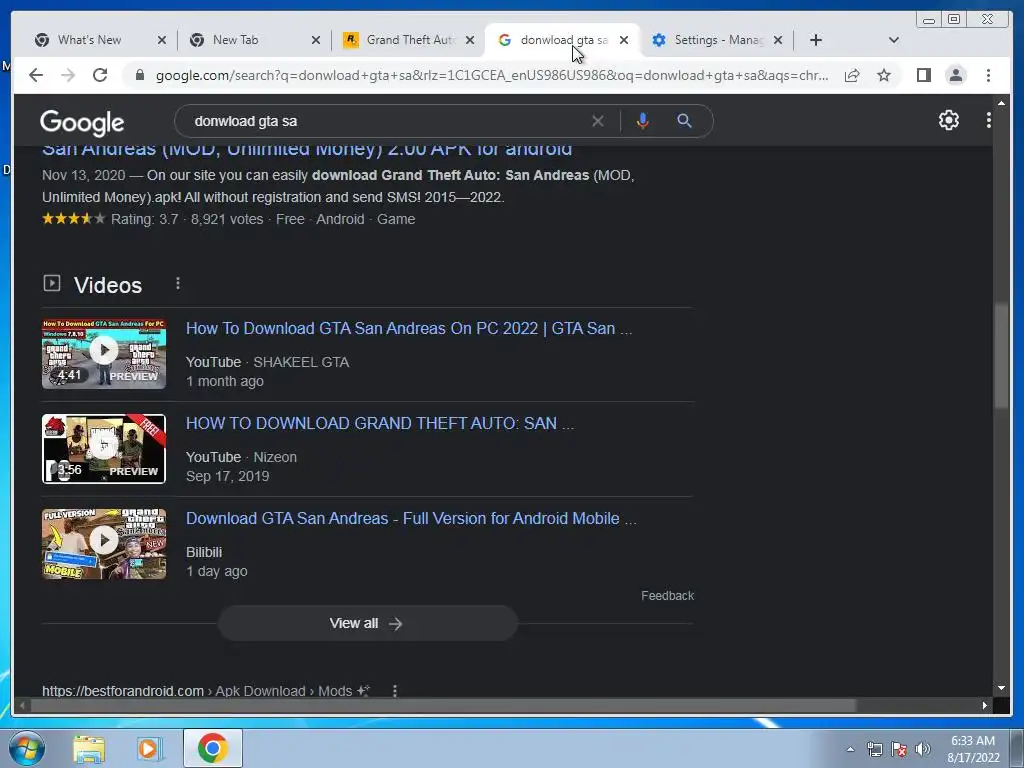Image resolution: width=1024 pixels, height=768 pixels.
Task: Open Windows Explorer from taskbar
Action: click(89, 748)
